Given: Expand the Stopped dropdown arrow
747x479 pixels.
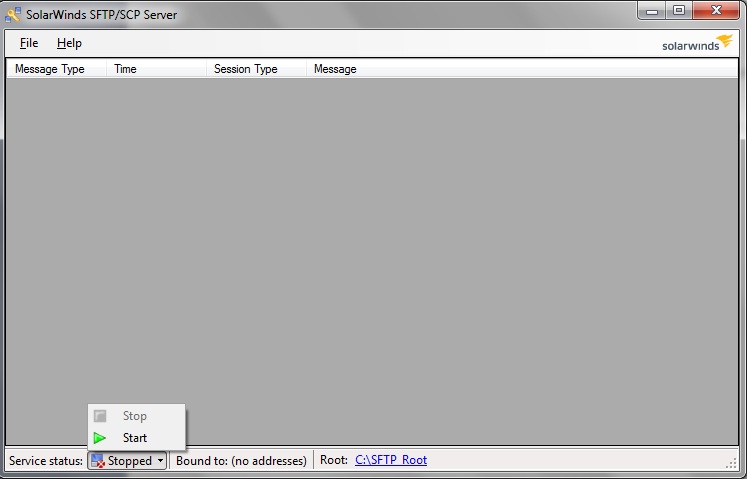Looking at the screenshot, I should pos(160,461).
